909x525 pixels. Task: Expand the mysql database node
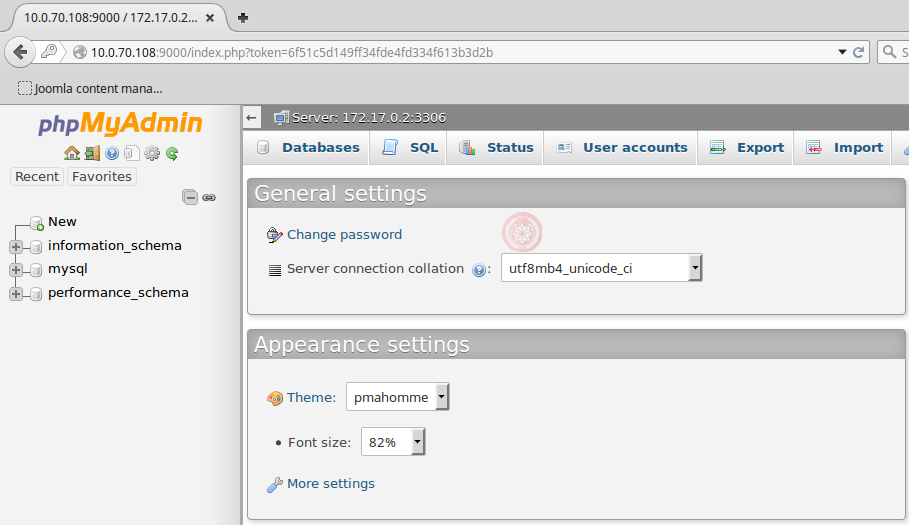[16, 270]
